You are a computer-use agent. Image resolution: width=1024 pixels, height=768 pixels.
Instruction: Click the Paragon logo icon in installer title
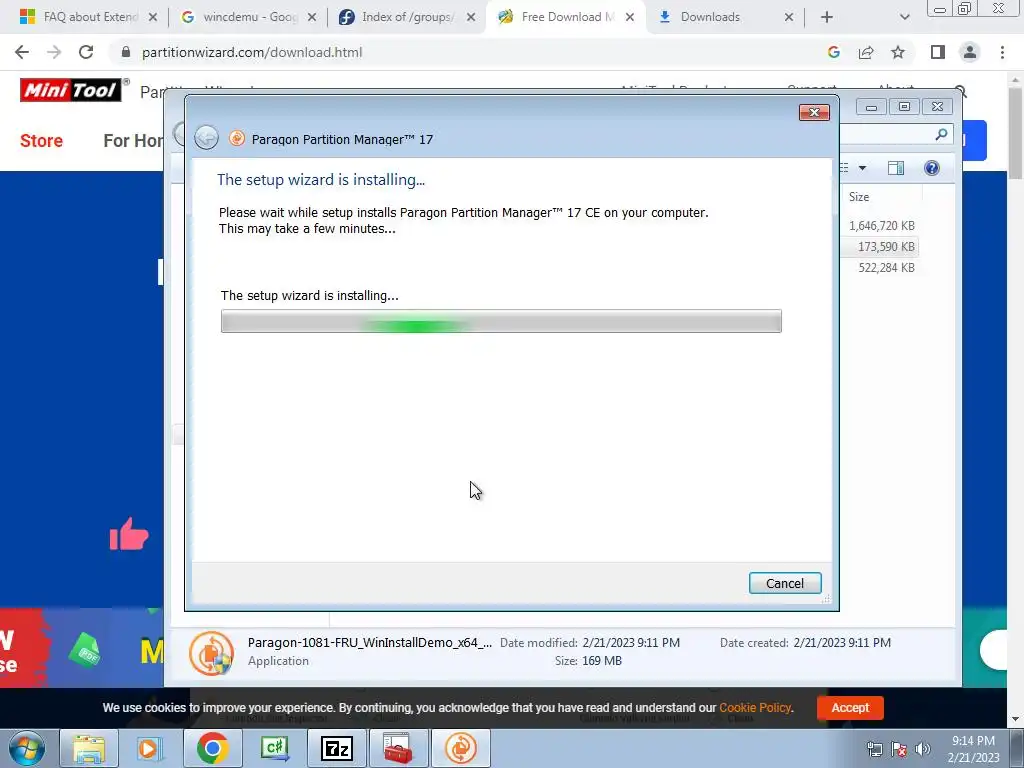click(x=237, y=138)
